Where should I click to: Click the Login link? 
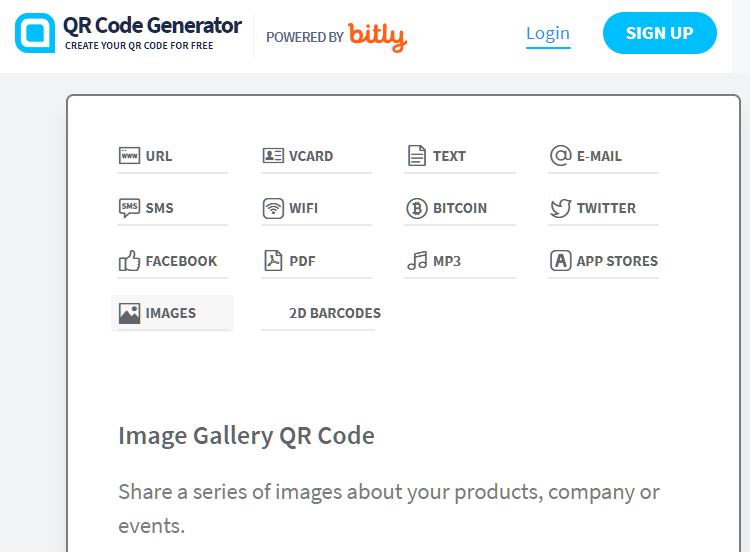(x=548, y=33)
